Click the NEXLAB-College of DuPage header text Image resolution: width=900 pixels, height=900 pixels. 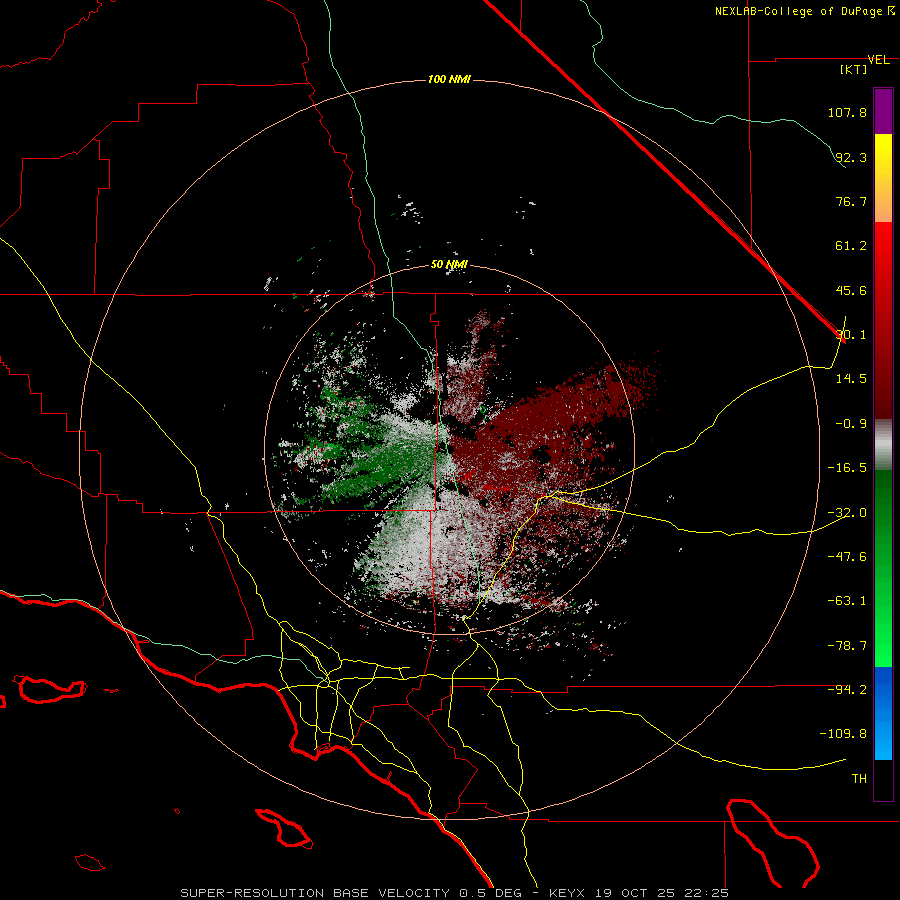pyautogui.click(x=804, y=11)
